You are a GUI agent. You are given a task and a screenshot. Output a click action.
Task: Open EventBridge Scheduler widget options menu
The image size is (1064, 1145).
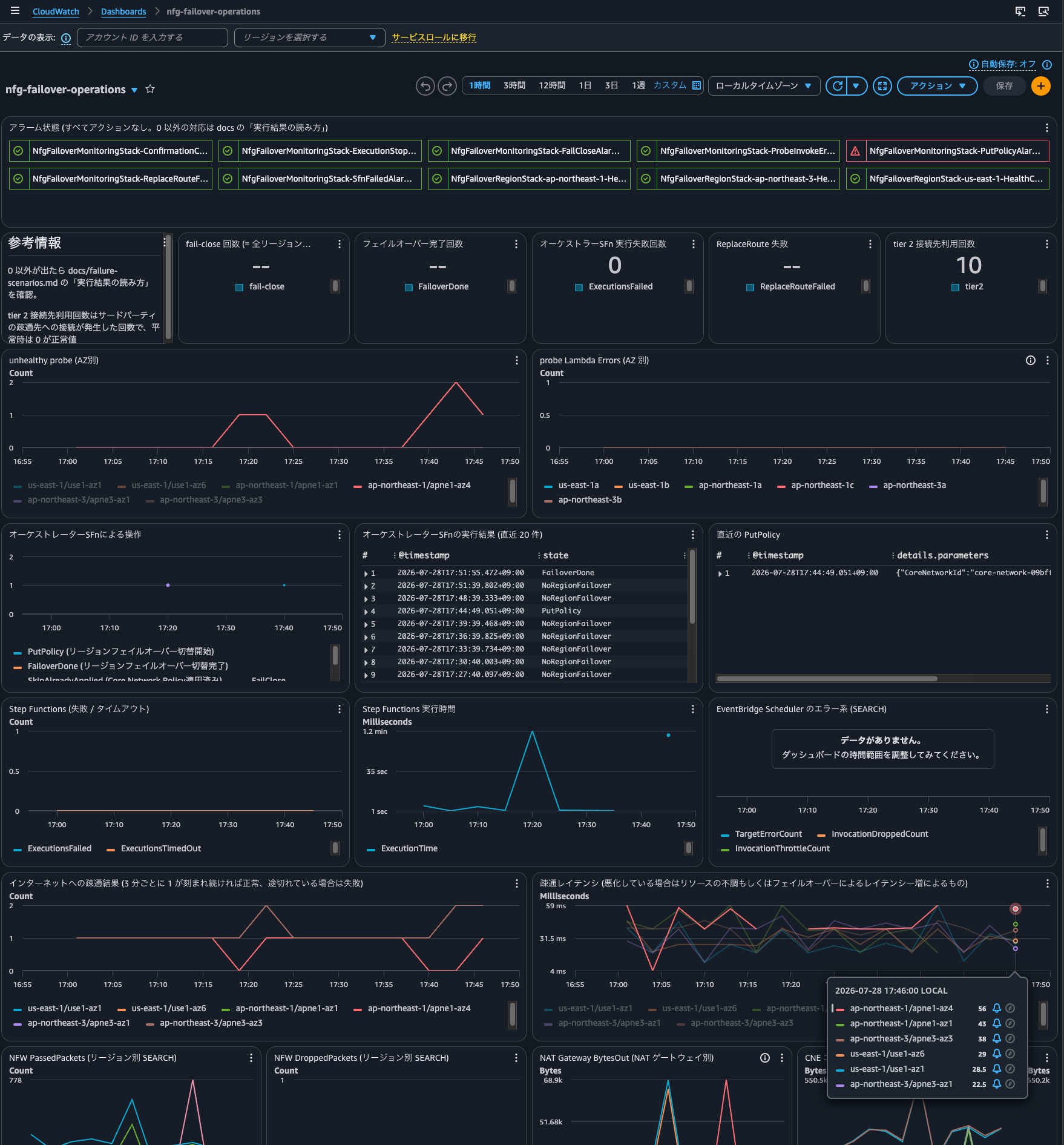[x=1046, y=709]
